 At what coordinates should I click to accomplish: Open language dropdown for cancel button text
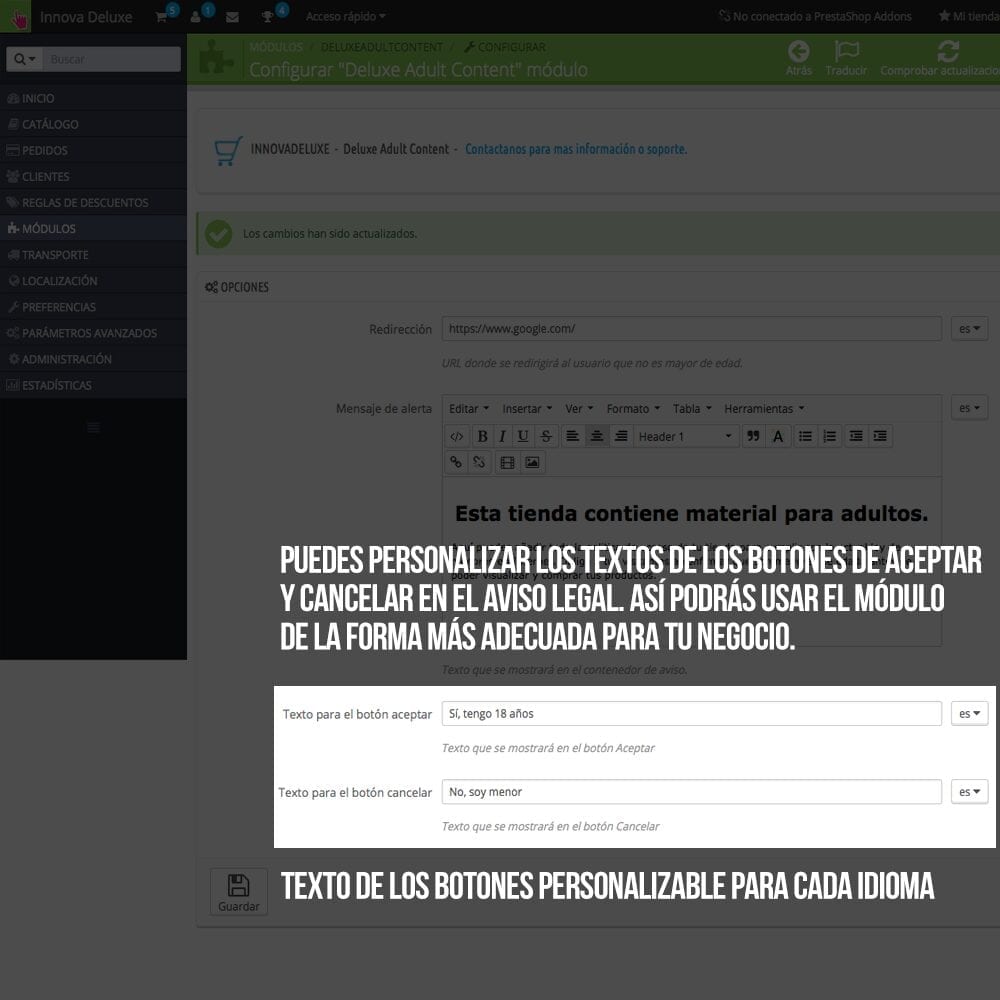tap(969, 791)
